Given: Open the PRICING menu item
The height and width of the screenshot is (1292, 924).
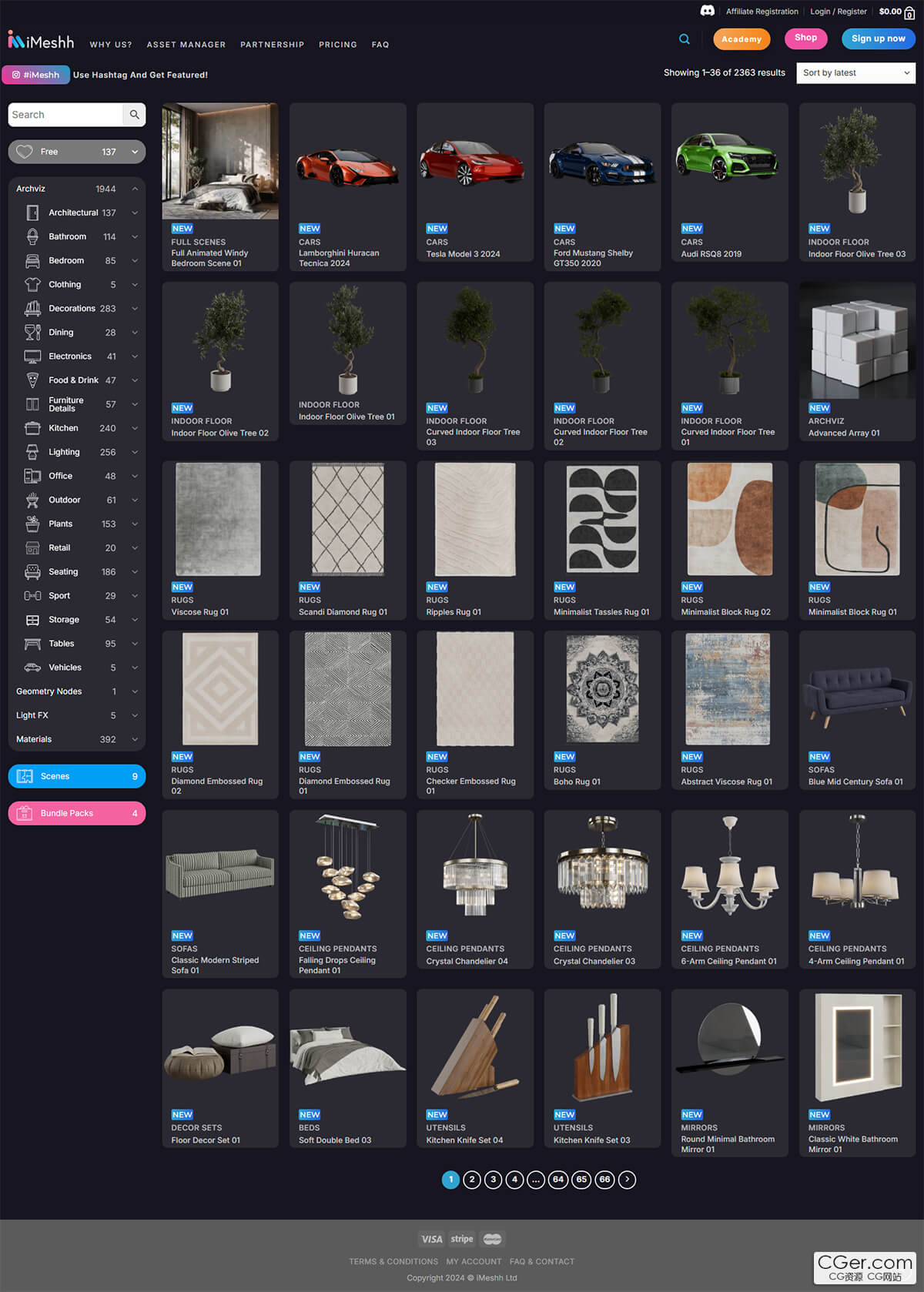Looking at the screenshot, I should click(x=338, y=45).
